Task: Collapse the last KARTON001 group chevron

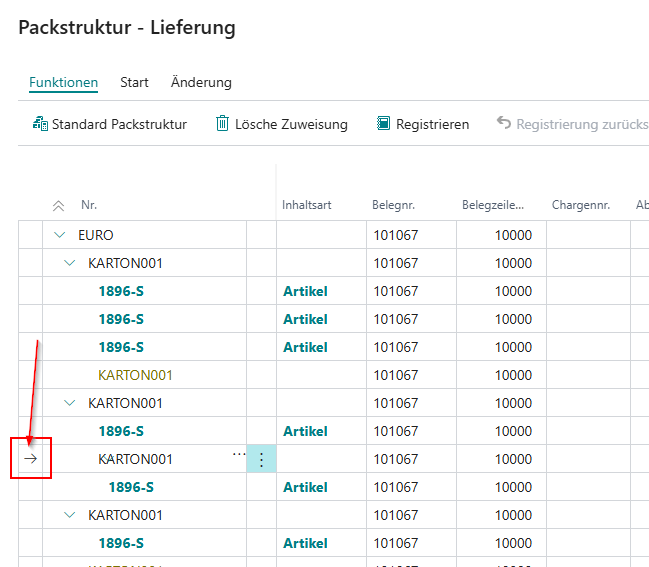Action: [70, 515]
